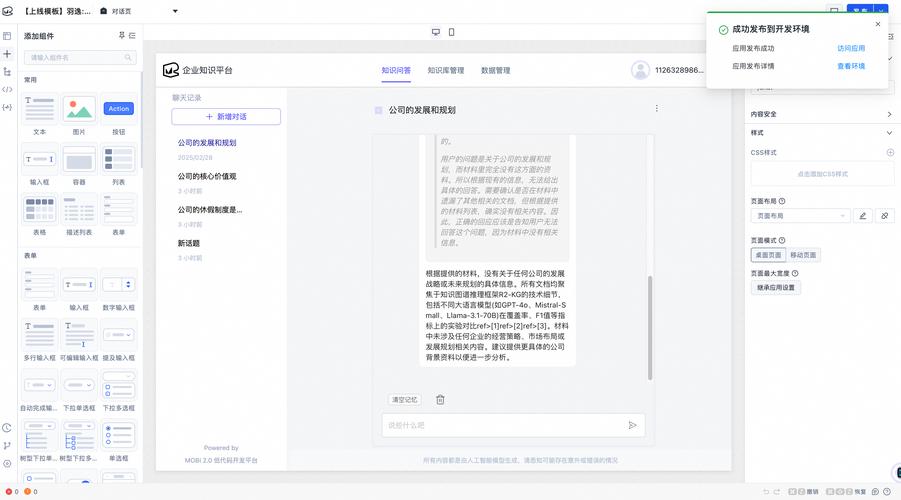Open the publish button dropdown arrow
901x500 pixels.
[x=881, y=10]
